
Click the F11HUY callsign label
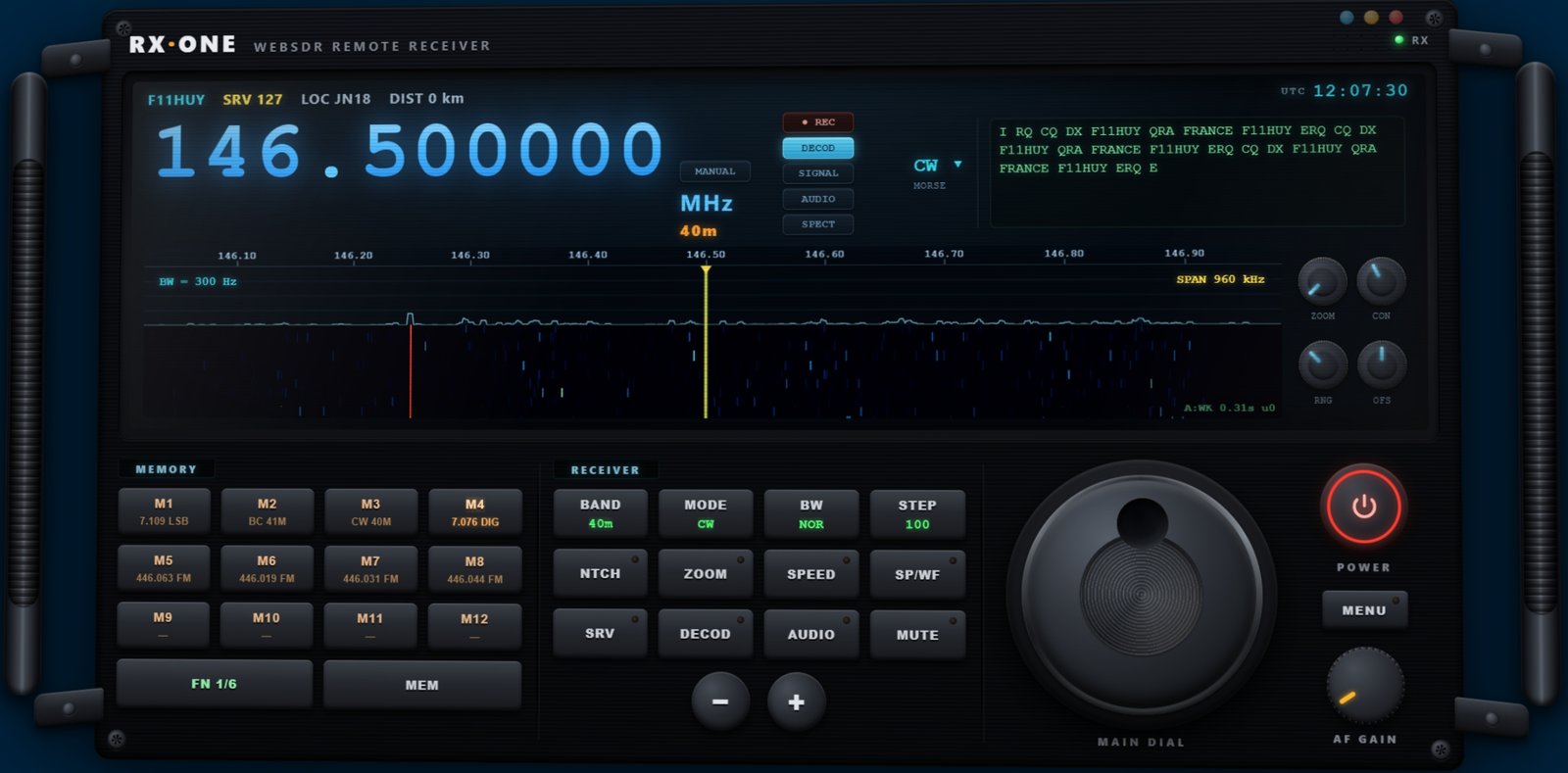click(176, 100)
